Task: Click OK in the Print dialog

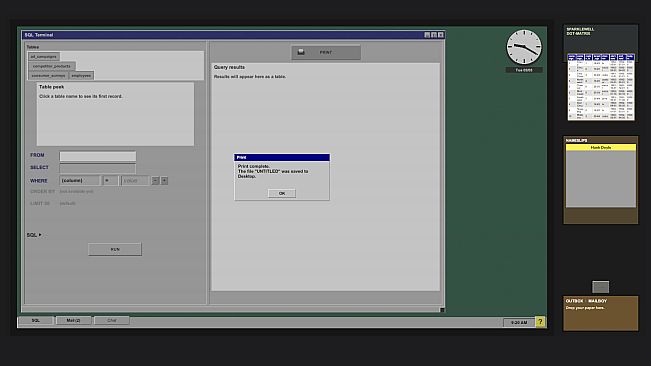Action: (281, 193)
